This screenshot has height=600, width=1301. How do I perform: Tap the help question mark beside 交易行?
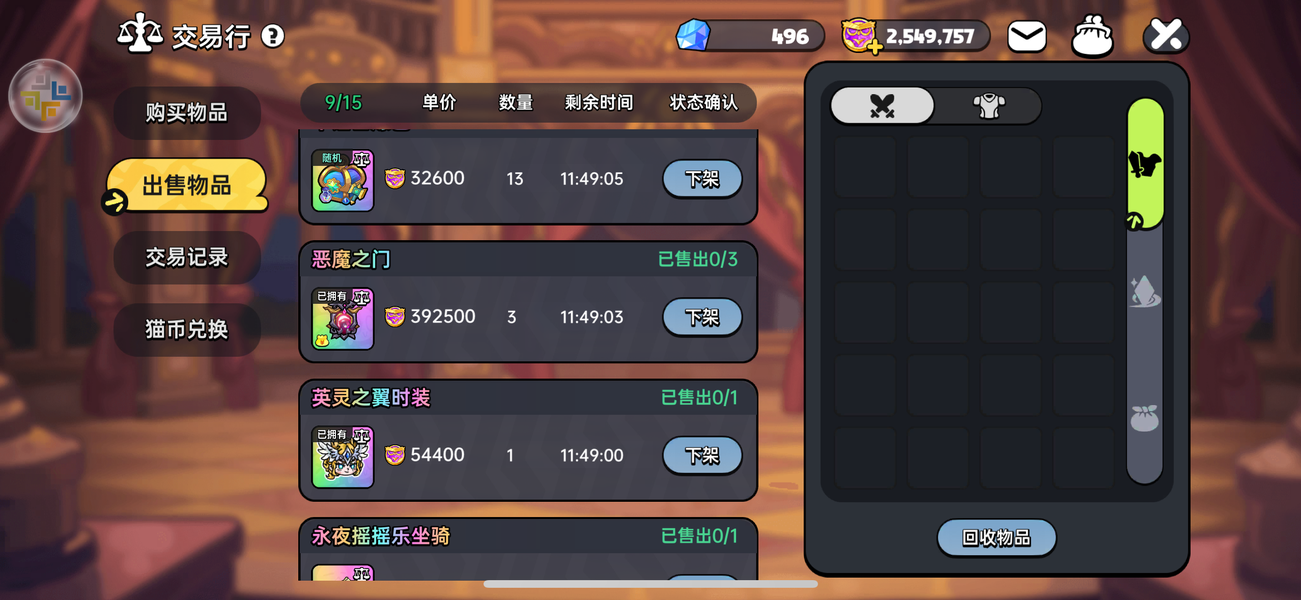[272, 37]
